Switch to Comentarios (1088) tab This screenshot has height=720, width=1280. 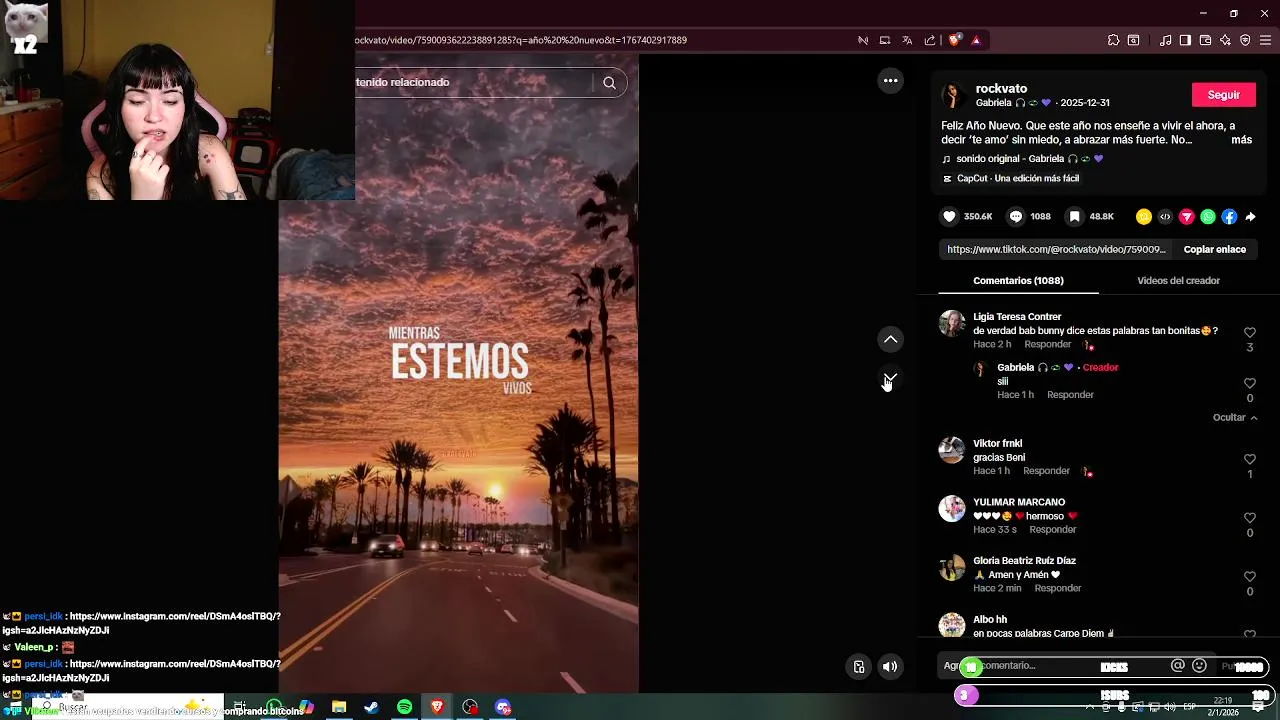point(1018,280)
